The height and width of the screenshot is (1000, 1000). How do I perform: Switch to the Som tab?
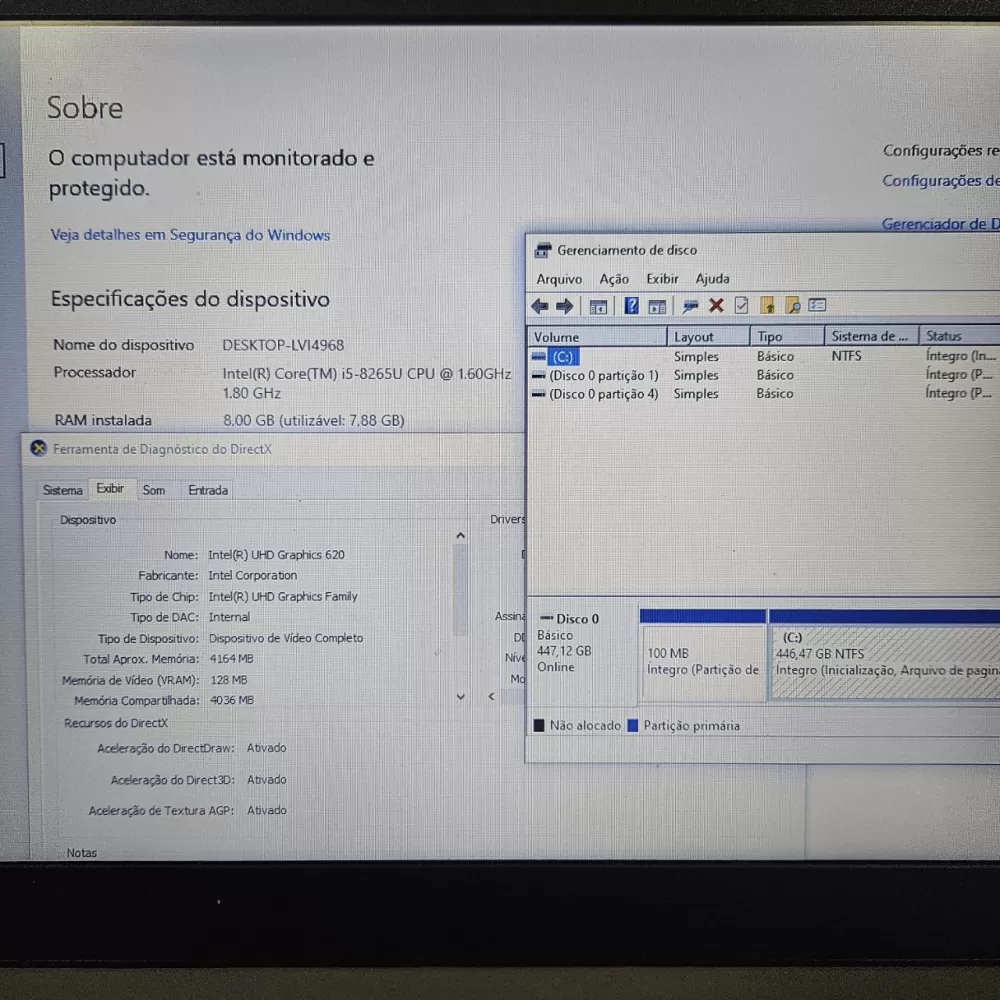(154, 490)
